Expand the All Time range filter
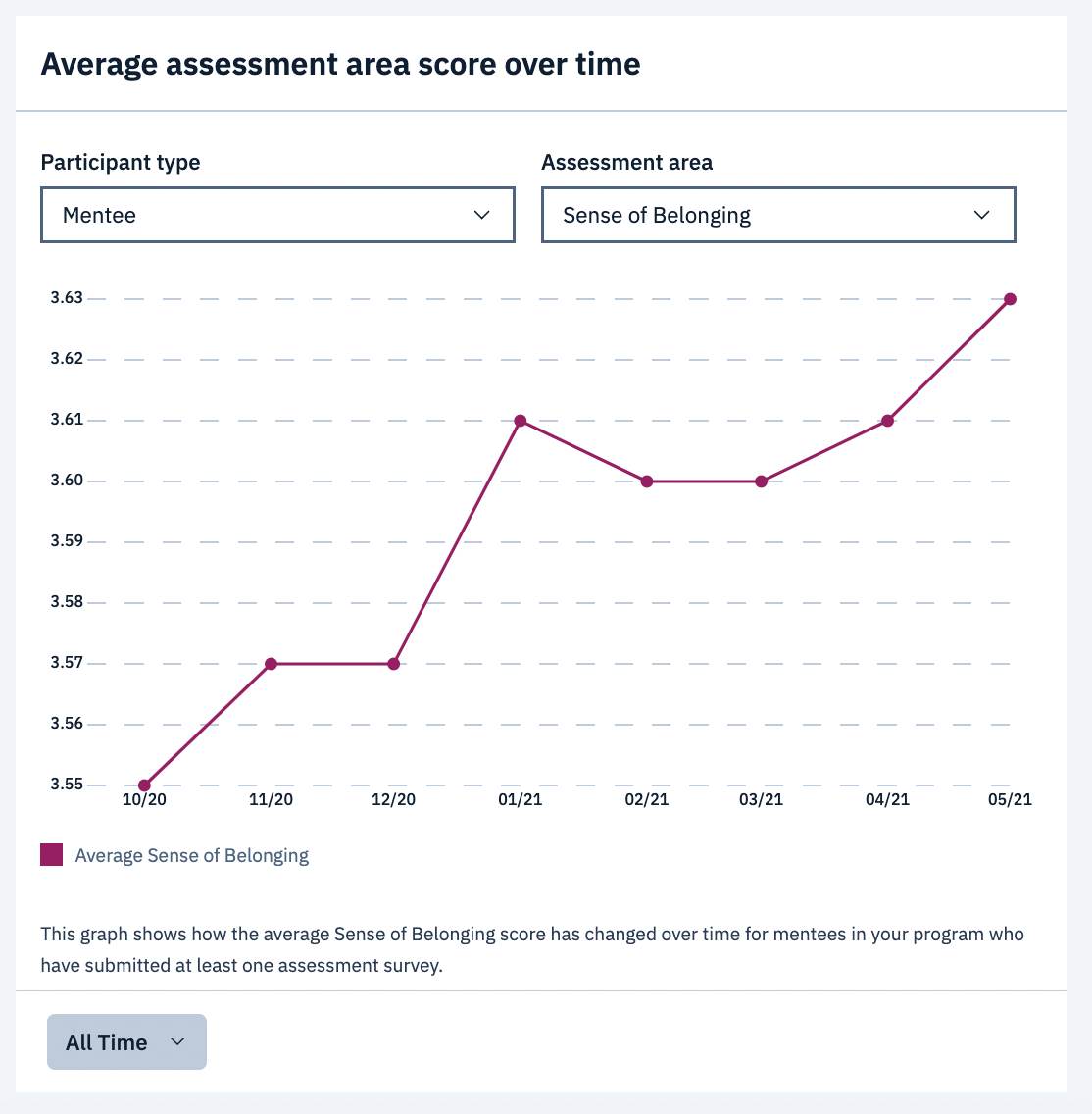This screenshot has width=1092, height=1114. [126, 1041]
